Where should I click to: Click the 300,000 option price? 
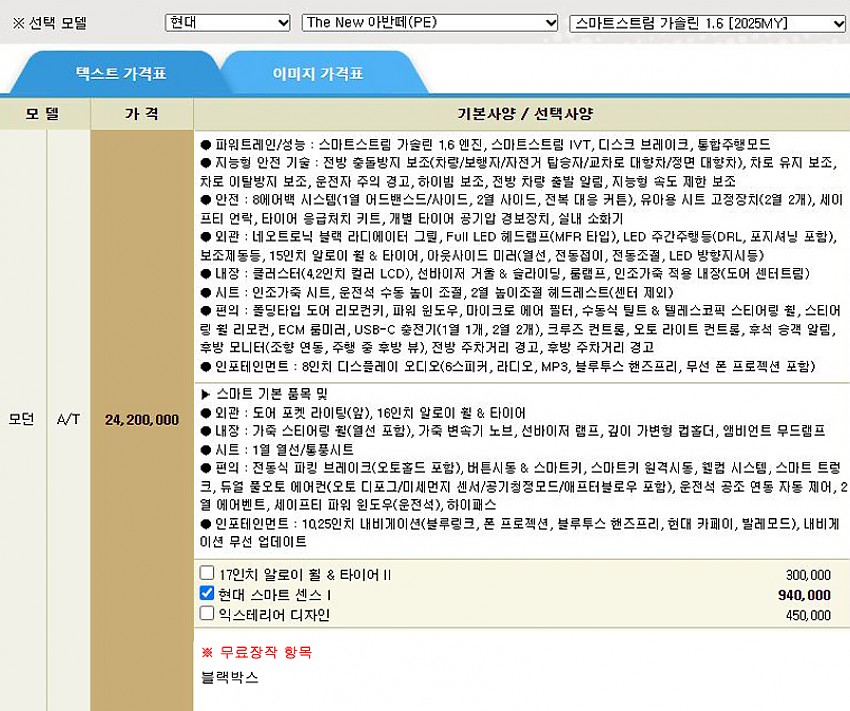click(807, 575)
